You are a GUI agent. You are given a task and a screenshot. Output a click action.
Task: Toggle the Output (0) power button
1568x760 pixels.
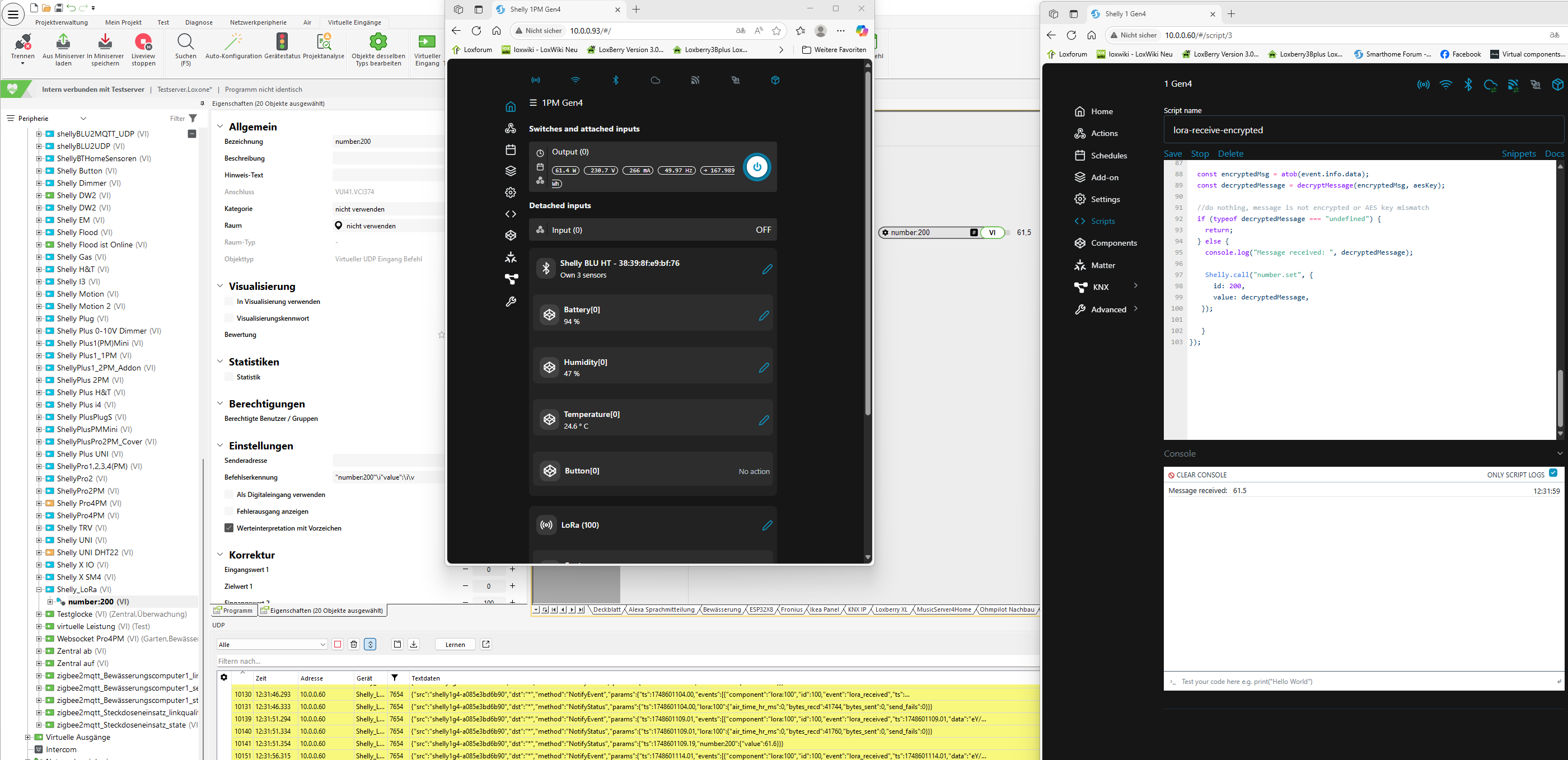(x=757, y=167)
